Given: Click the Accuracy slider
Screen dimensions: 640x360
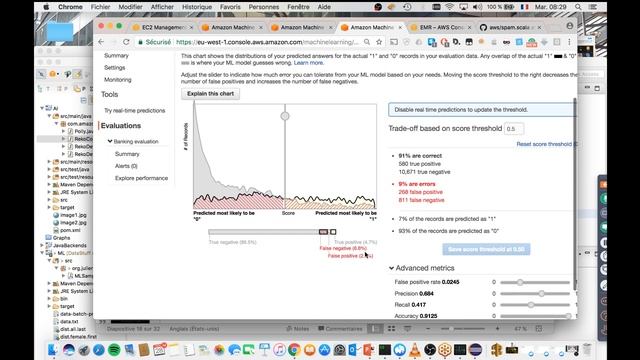Looking at the screenshot, I should click(535, 316).
